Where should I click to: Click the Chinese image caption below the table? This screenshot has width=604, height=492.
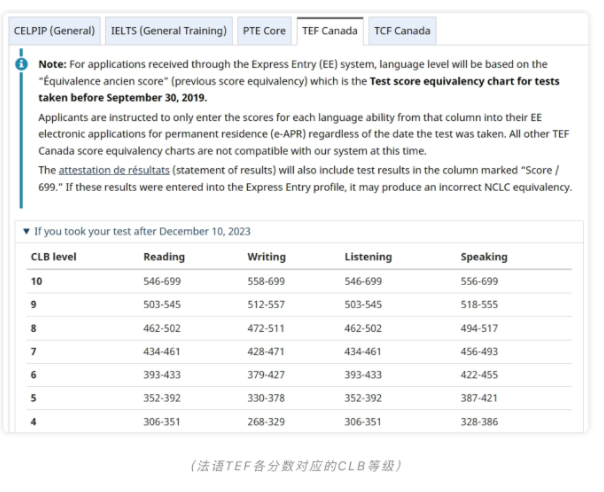click(301, 466)
